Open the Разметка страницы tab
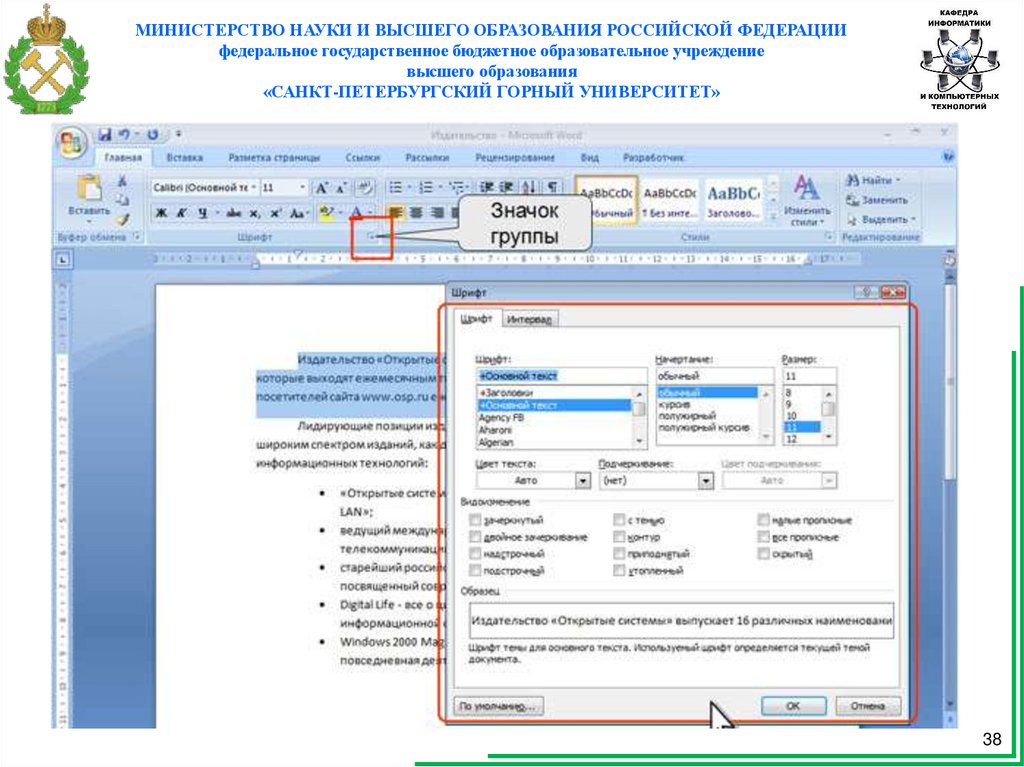The height and width of the screenshot is (767, 1024). (x=274, y=157)
